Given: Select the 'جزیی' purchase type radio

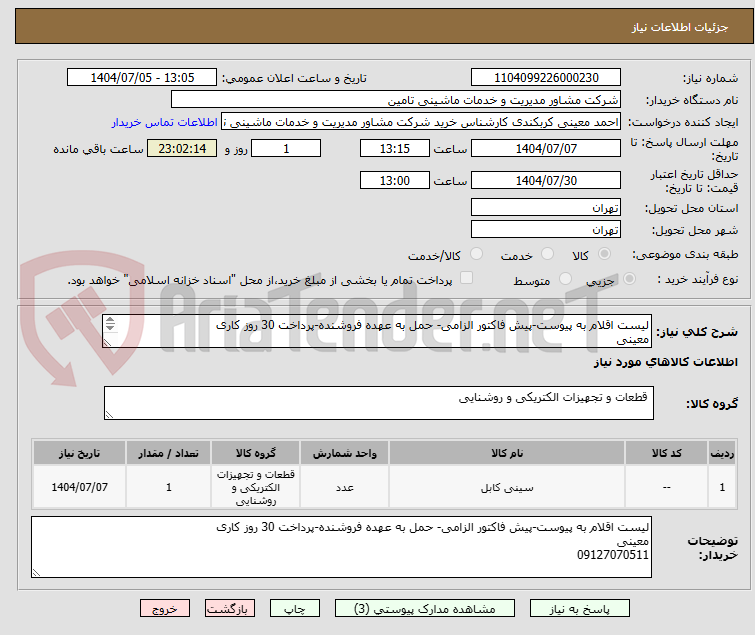Looking at the screenshot, I should pyautogui.click(x=629, y=279).
